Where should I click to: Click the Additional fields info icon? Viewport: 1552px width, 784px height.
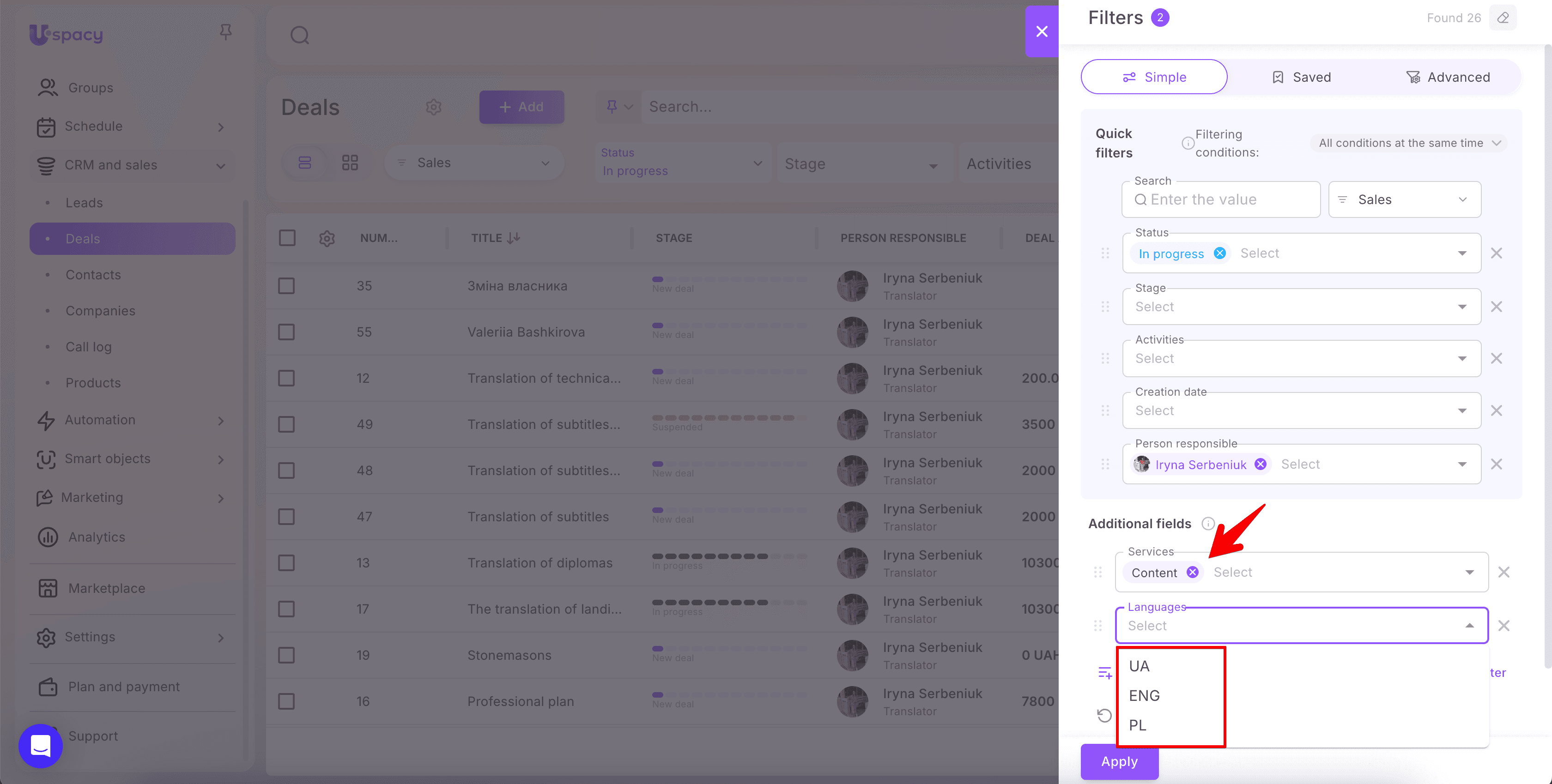1208,524
